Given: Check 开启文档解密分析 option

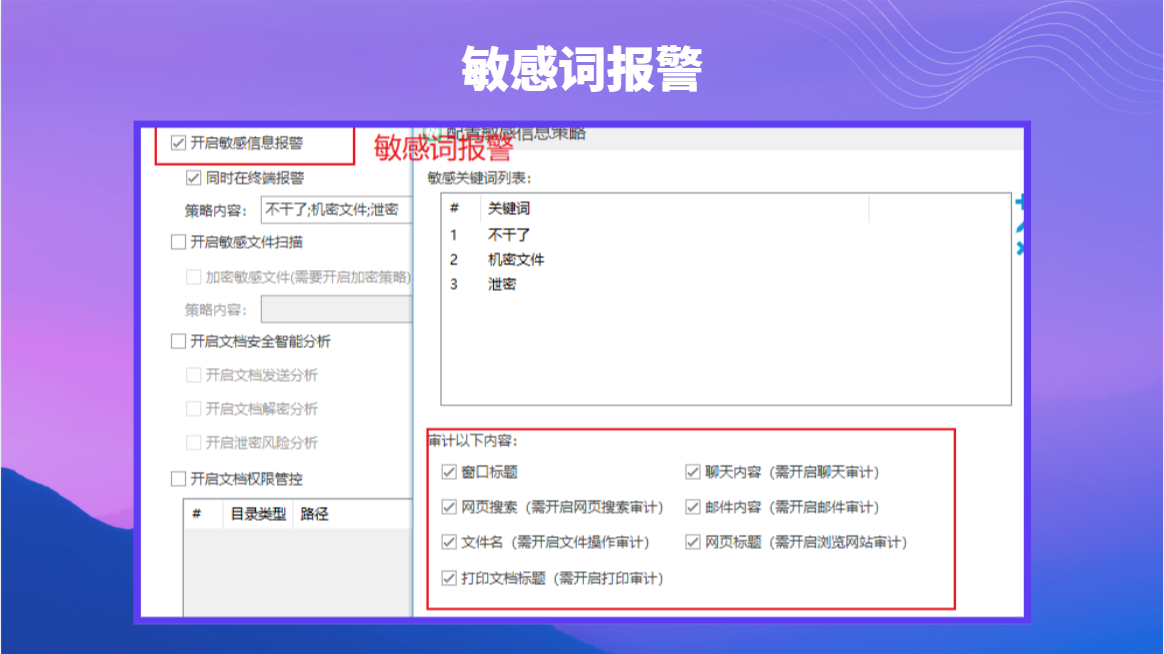Looking at the screenshot, I should [194, 409].
